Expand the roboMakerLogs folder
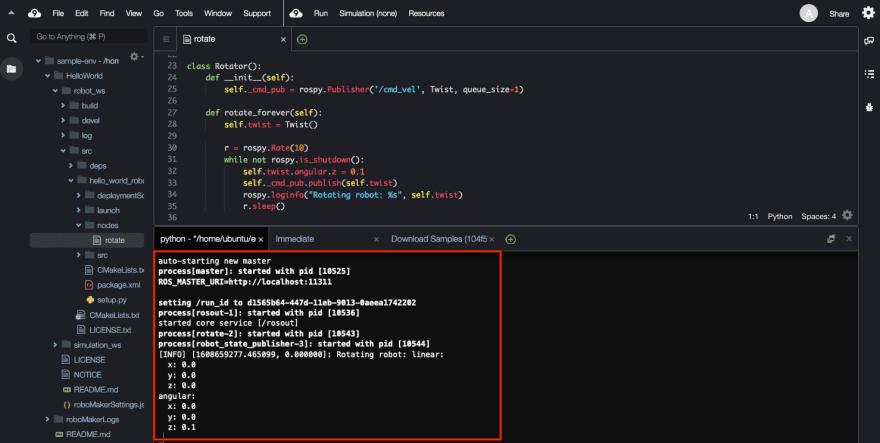The width and height of the screenshot is (880, 443). click(x=47, y=419)
